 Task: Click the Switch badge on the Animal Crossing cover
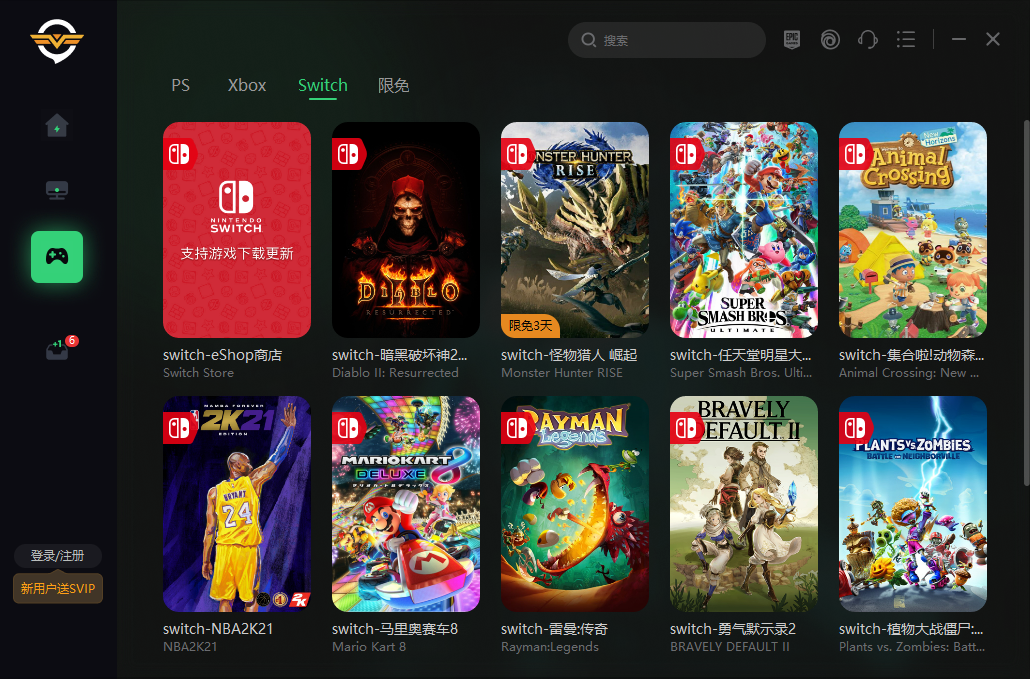click(x=855, y=154)
